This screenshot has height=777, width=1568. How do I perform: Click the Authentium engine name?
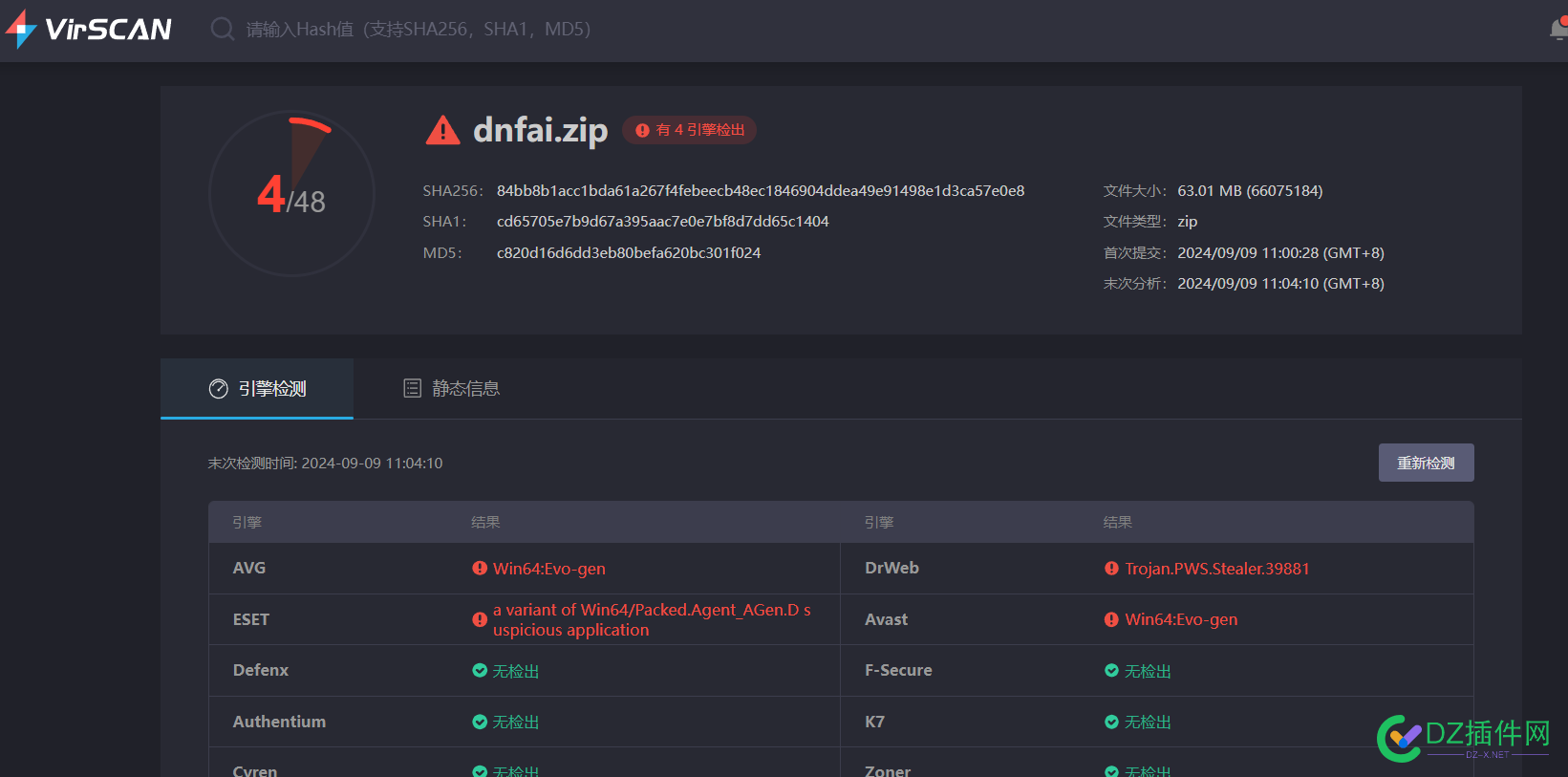click(279, 722)
